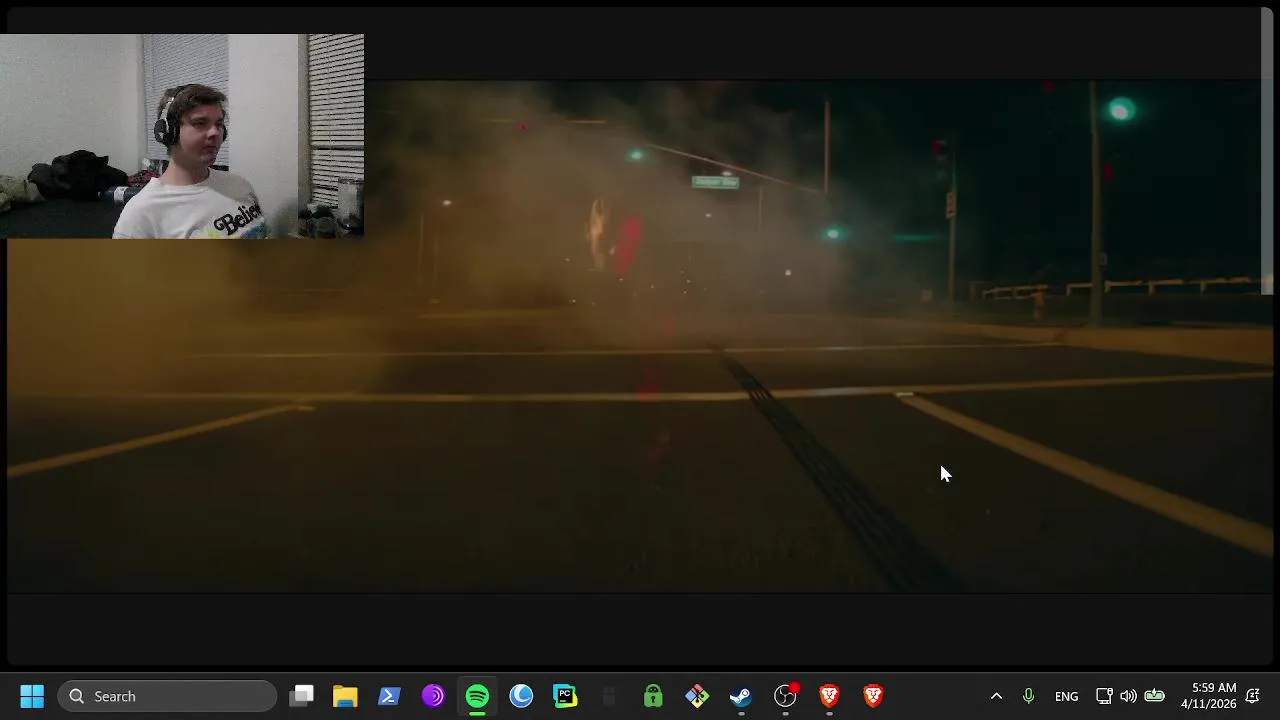Open the purple Tor Browser icon

(x=433, y=696)
